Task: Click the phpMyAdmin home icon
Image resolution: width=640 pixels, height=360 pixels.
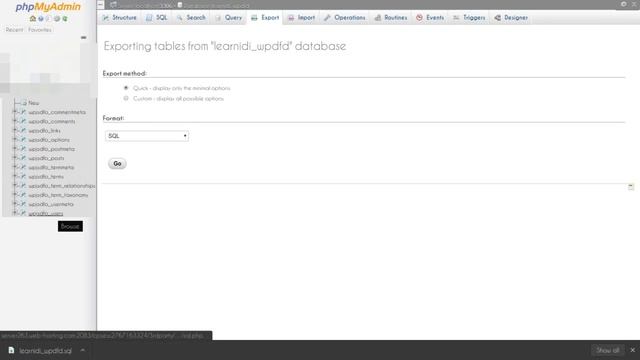Action: pyautogui.click(x=33, y=18)
